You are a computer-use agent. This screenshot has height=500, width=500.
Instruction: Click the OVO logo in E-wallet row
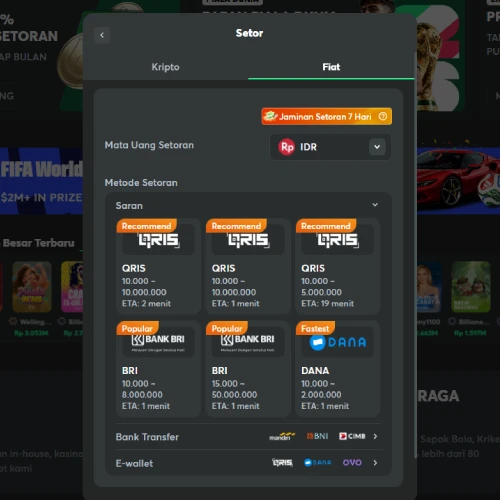352,463
